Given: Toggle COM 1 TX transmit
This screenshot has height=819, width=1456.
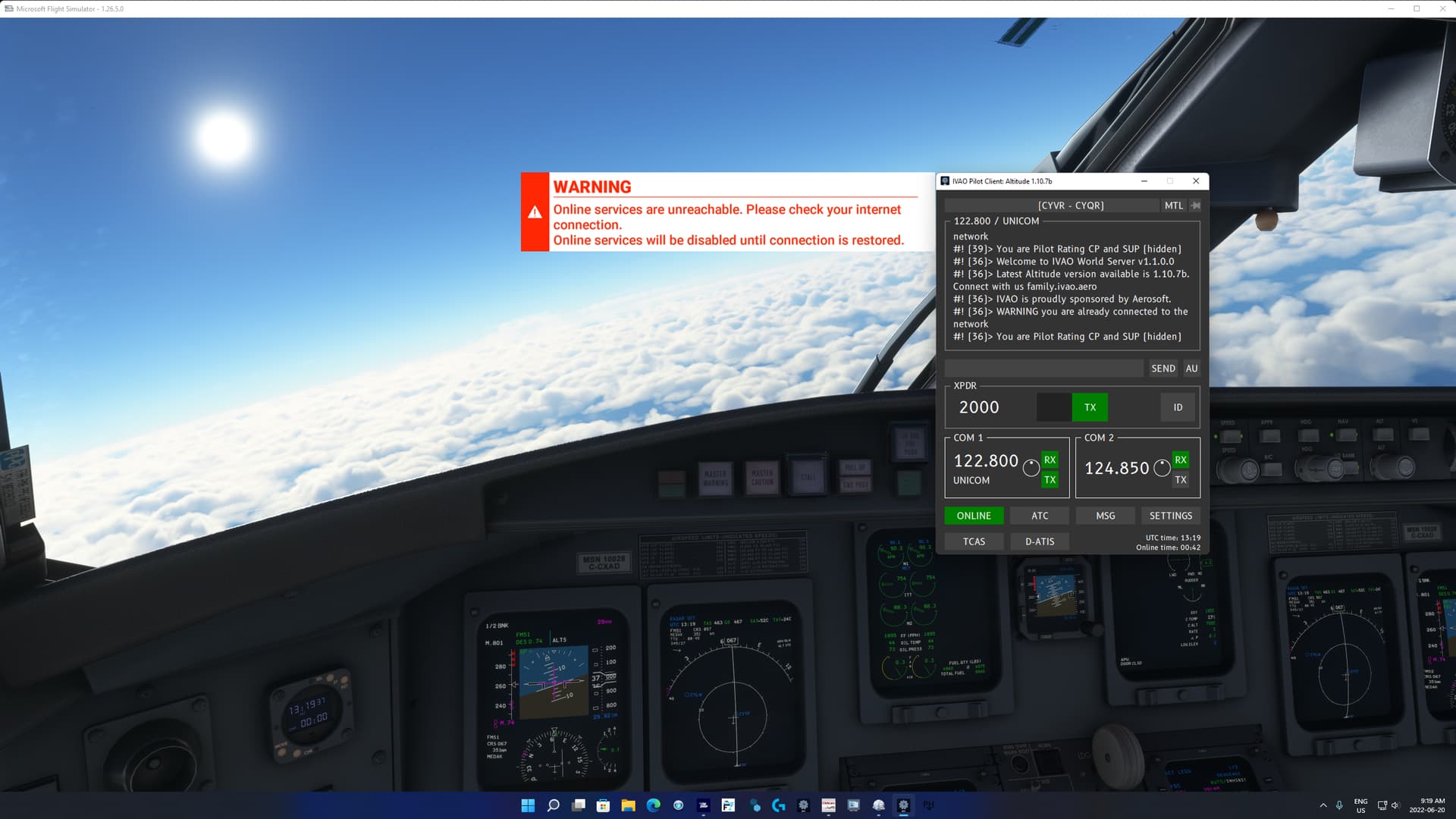Looking at the screenshot, I should point(1050,479).
